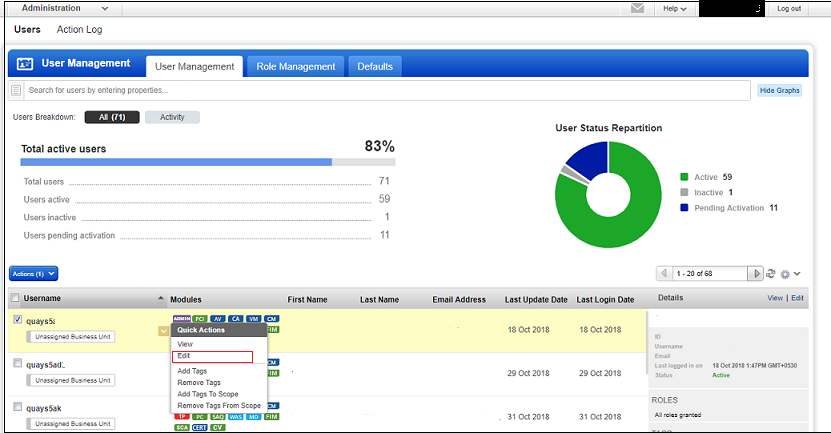
Task: Click the CERT module badge
Action: click(x=200, y=428)
